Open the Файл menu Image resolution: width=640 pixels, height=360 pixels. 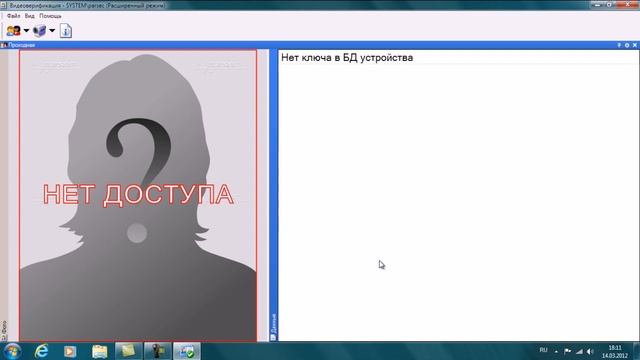click(x=13, y=16)
